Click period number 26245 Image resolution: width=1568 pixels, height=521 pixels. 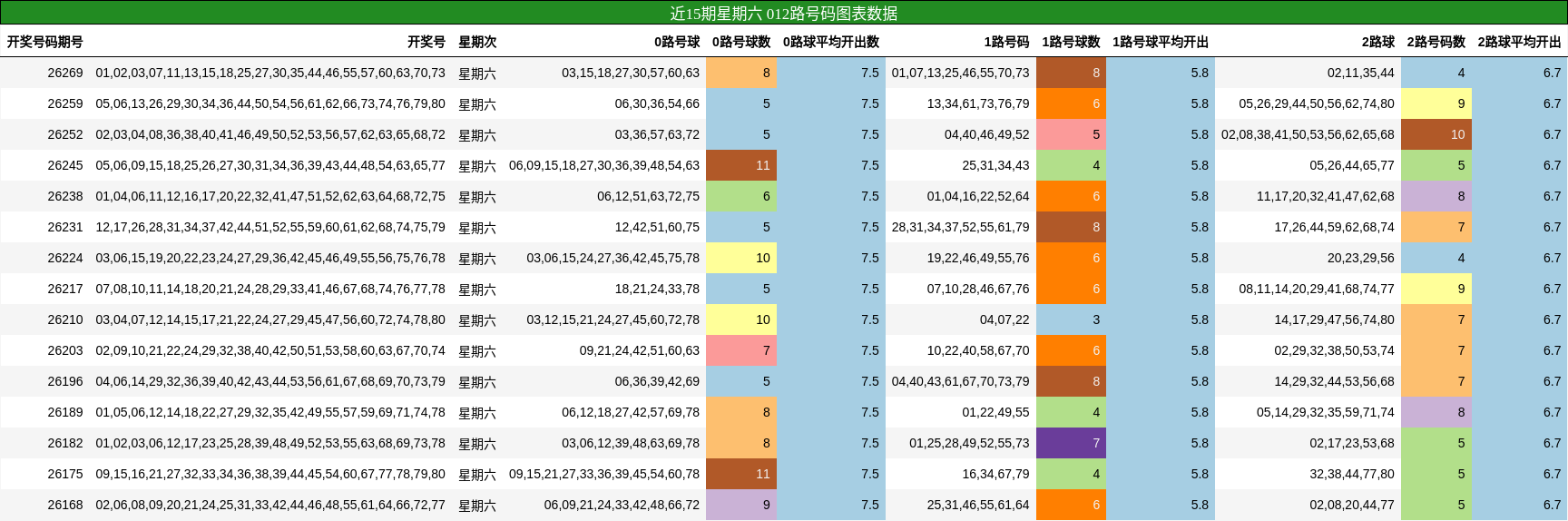tap(65, 165)
